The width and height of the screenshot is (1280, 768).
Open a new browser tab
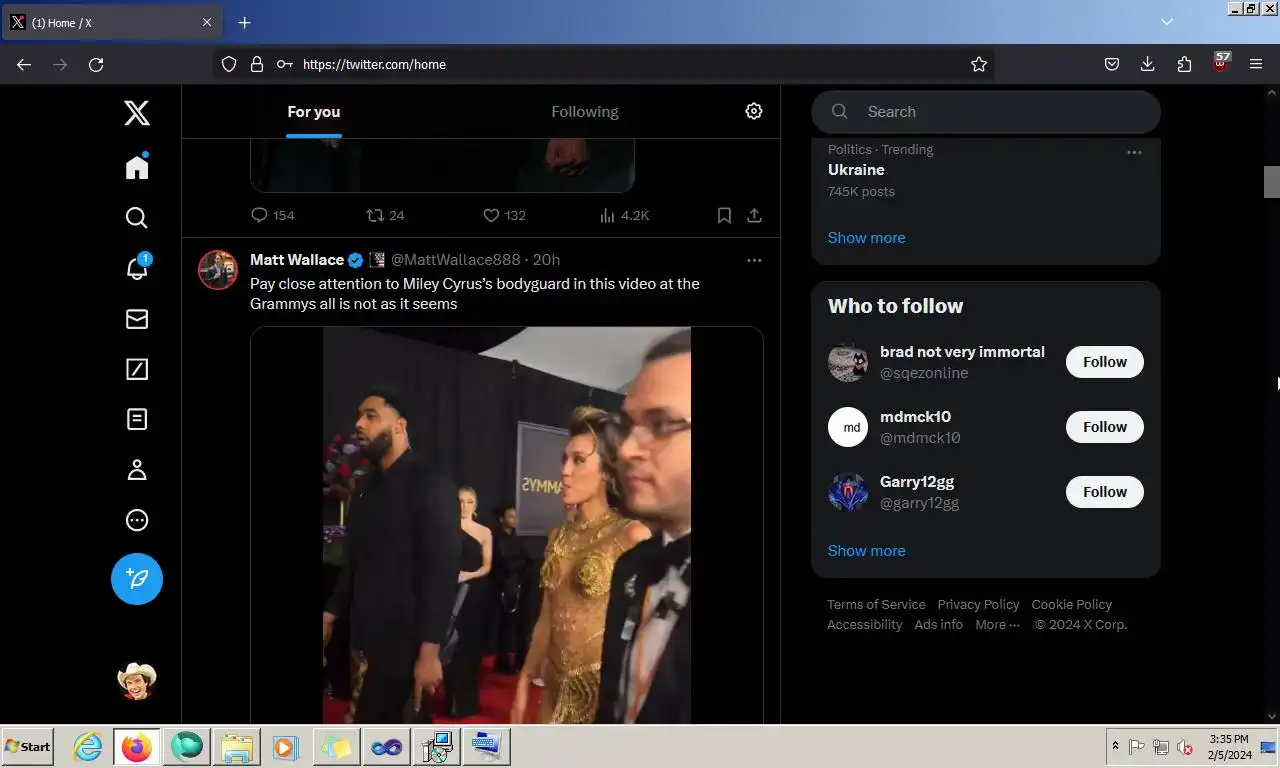[245, 22]
